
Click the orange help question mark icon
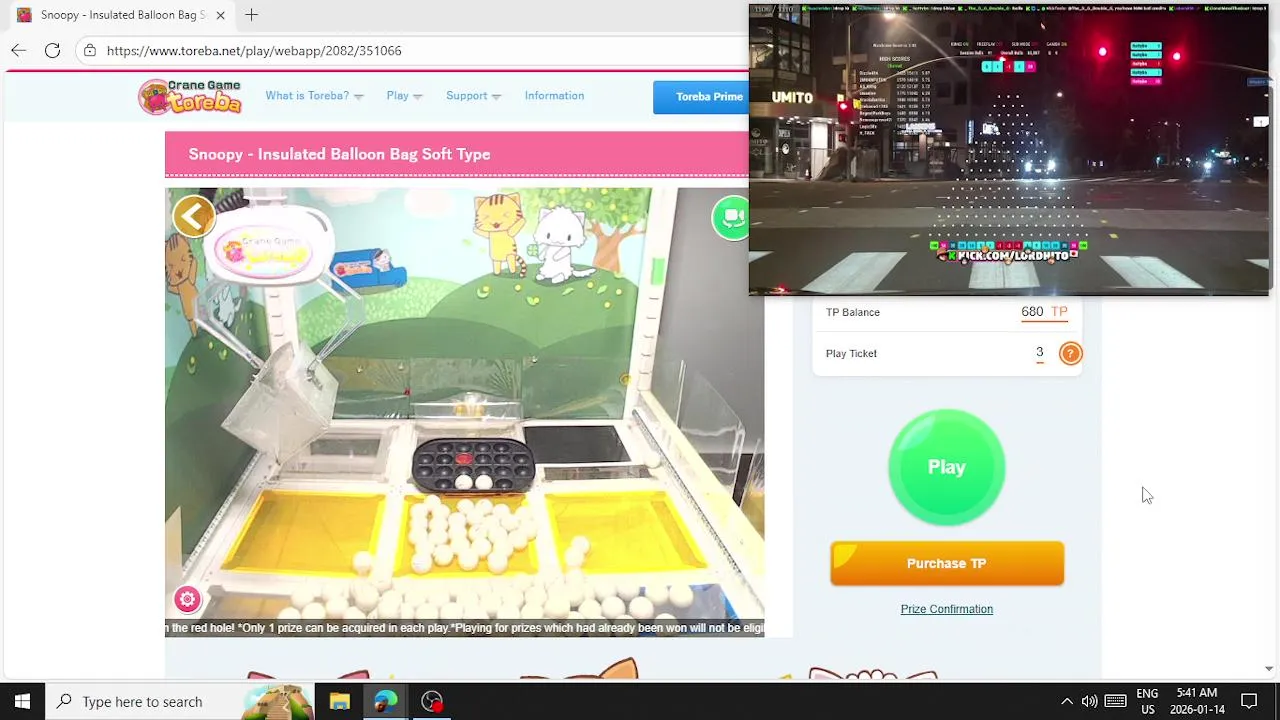(x=1070, y=353)
